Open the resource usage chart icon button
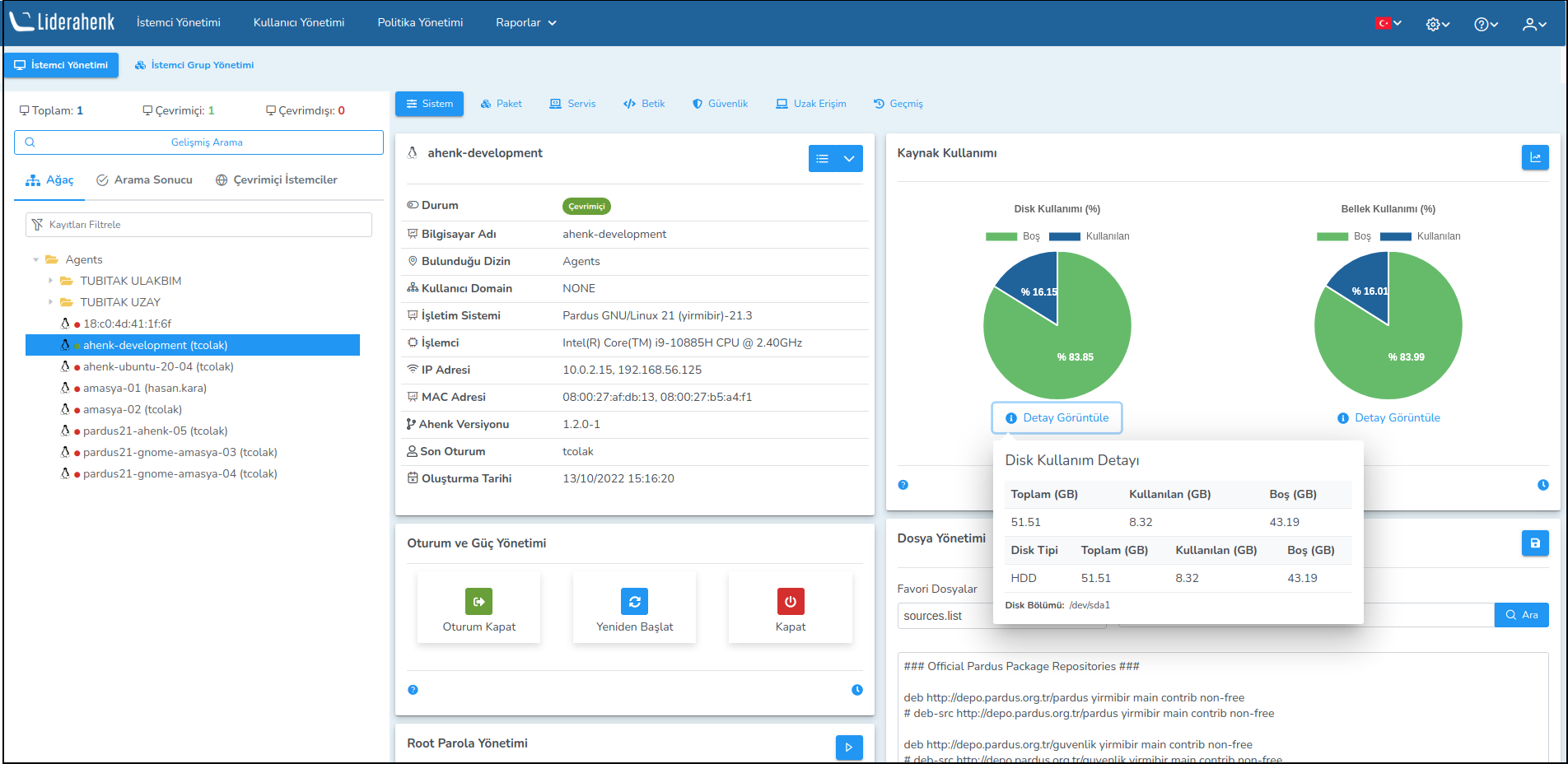Screen dimensions: 1568x764 click(1534, 157)
